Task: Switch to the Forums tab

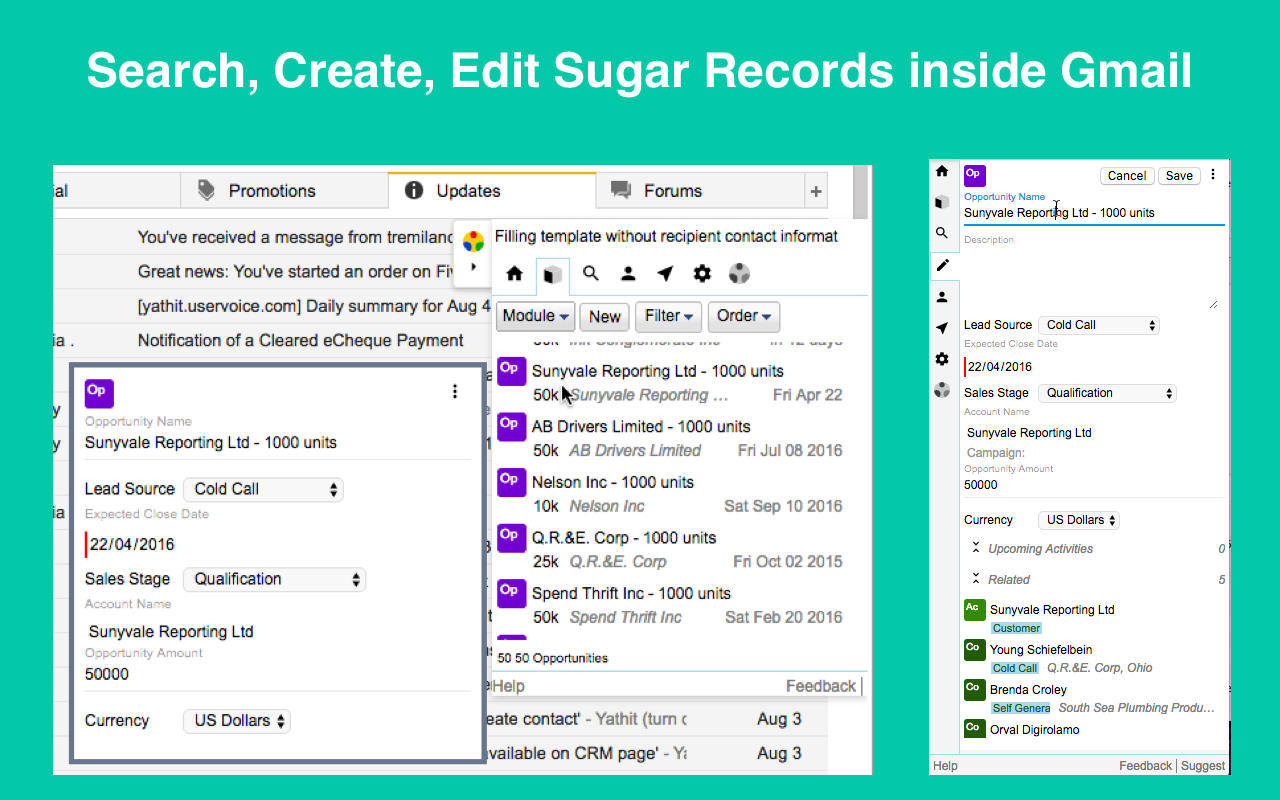Action: [700, 191]
